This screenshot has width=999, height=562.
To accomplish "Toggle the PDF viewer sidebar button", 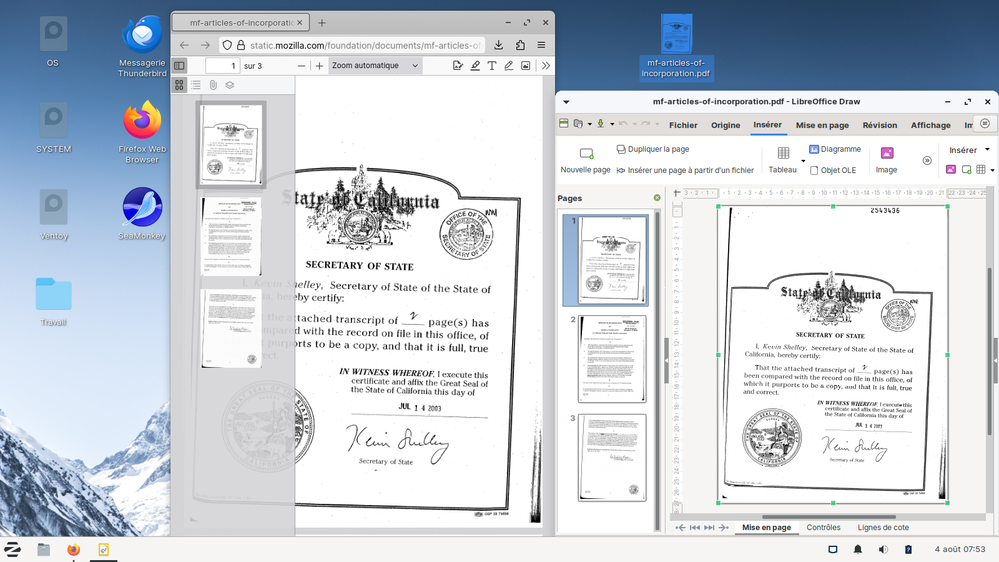I will (180, 66).
